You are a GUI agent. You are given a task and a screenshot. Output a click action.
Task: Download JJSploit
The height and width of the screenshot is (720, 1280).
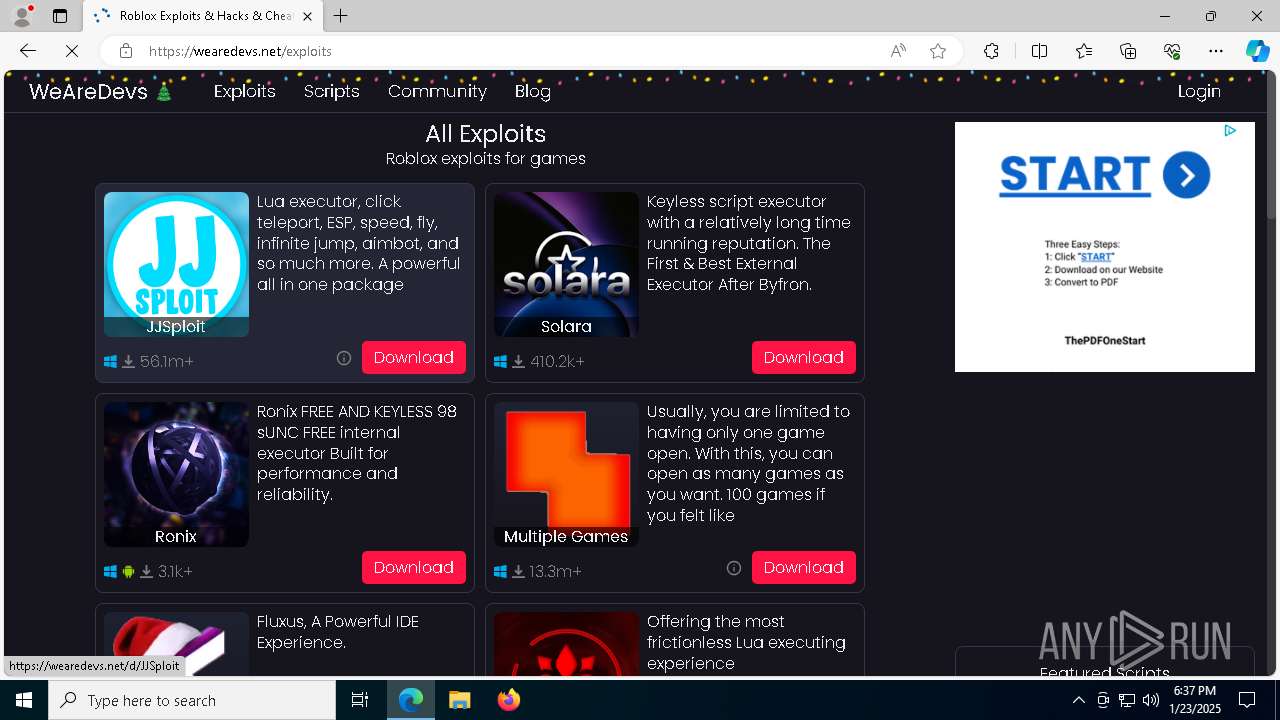[x=414, y=357]
